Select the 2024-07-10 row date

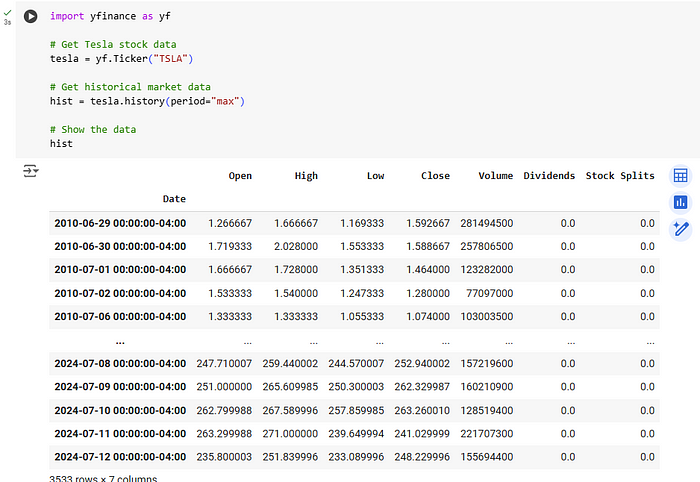point(120,411)
